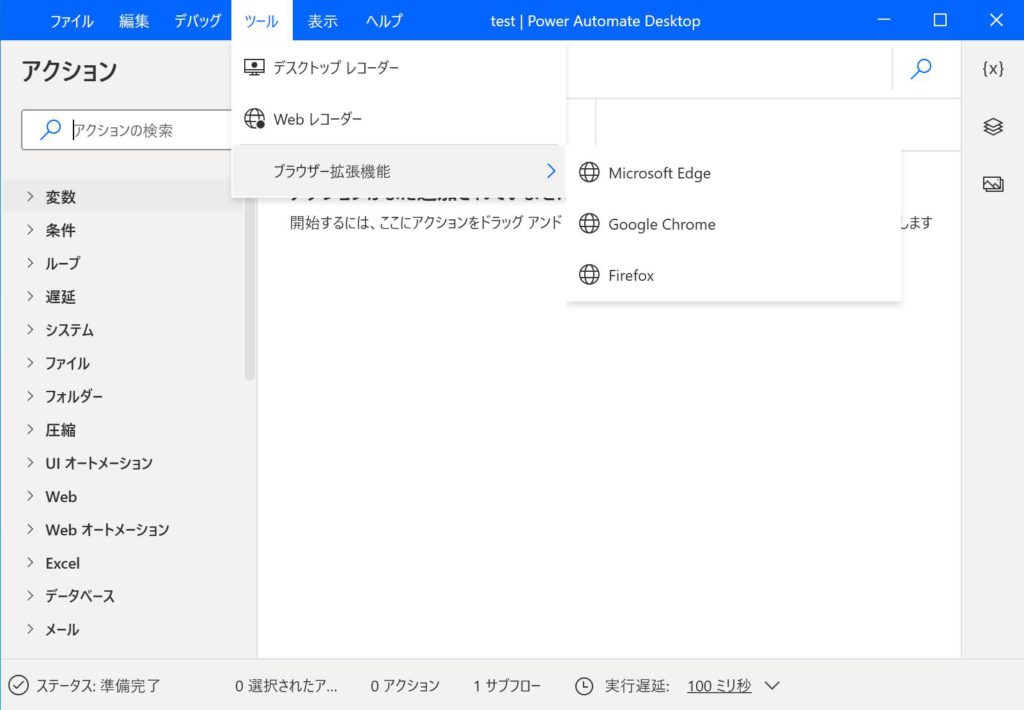Click the 100 ミリ秒 delay link
Image resolution: width=1024 pixels, height=710 pixels.
(719, 686)
